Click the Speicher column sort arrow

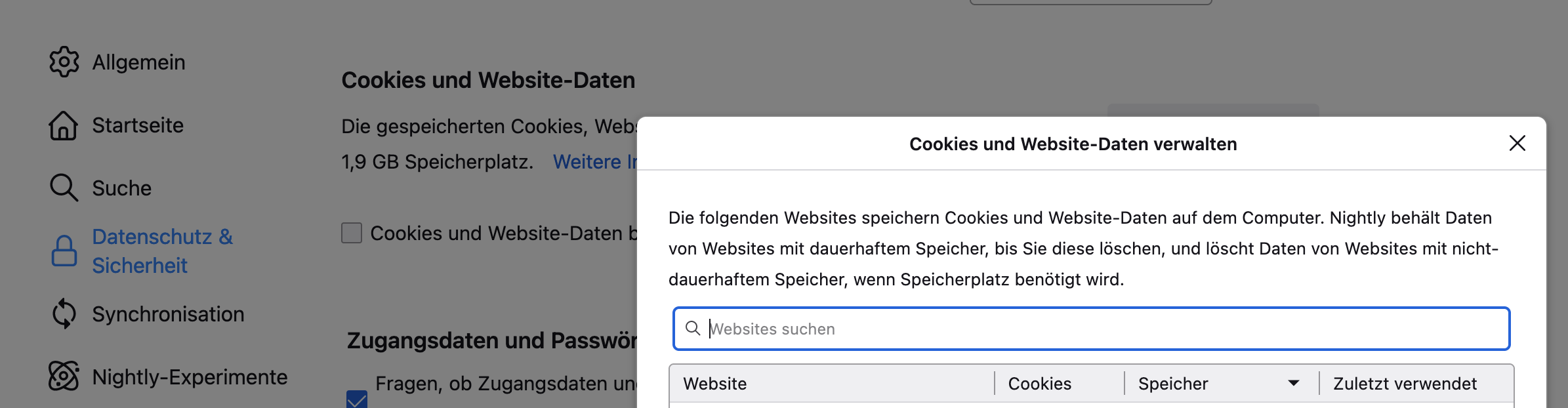(x=1294, y=383)
